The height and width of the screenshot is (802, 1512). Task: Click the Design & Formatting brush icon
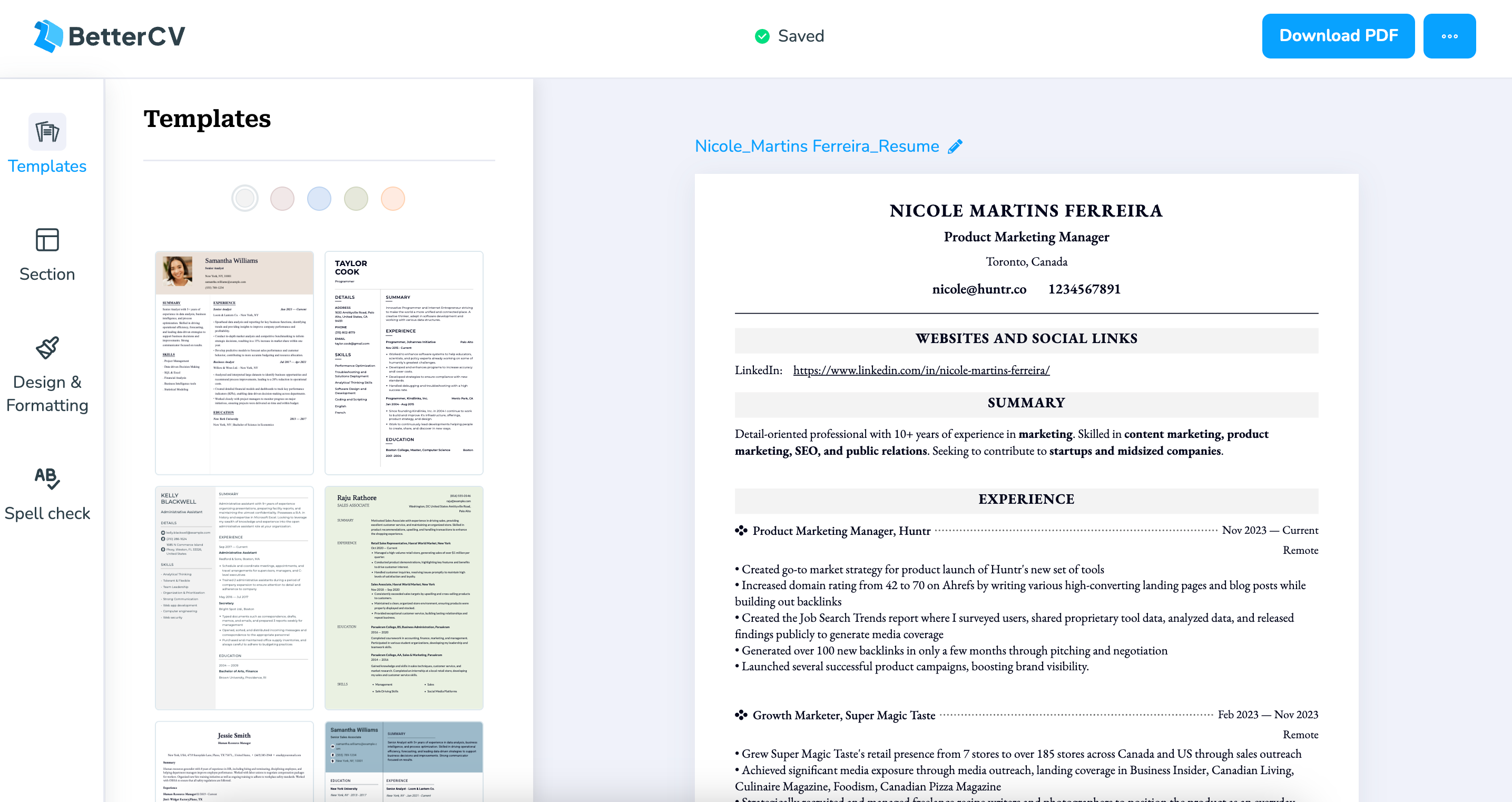point(47,348)
